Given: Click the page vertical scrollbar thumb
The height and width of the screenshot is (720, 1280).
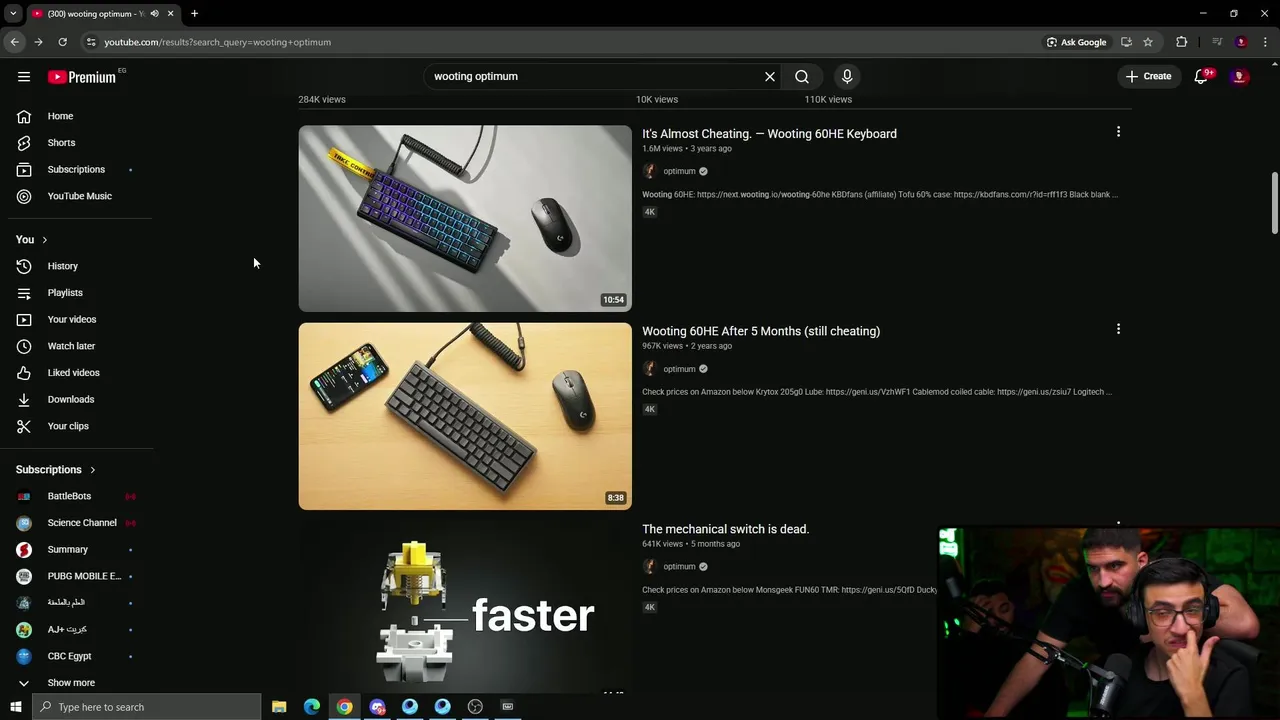Looking at the screenshot, I should [1274, 203].
